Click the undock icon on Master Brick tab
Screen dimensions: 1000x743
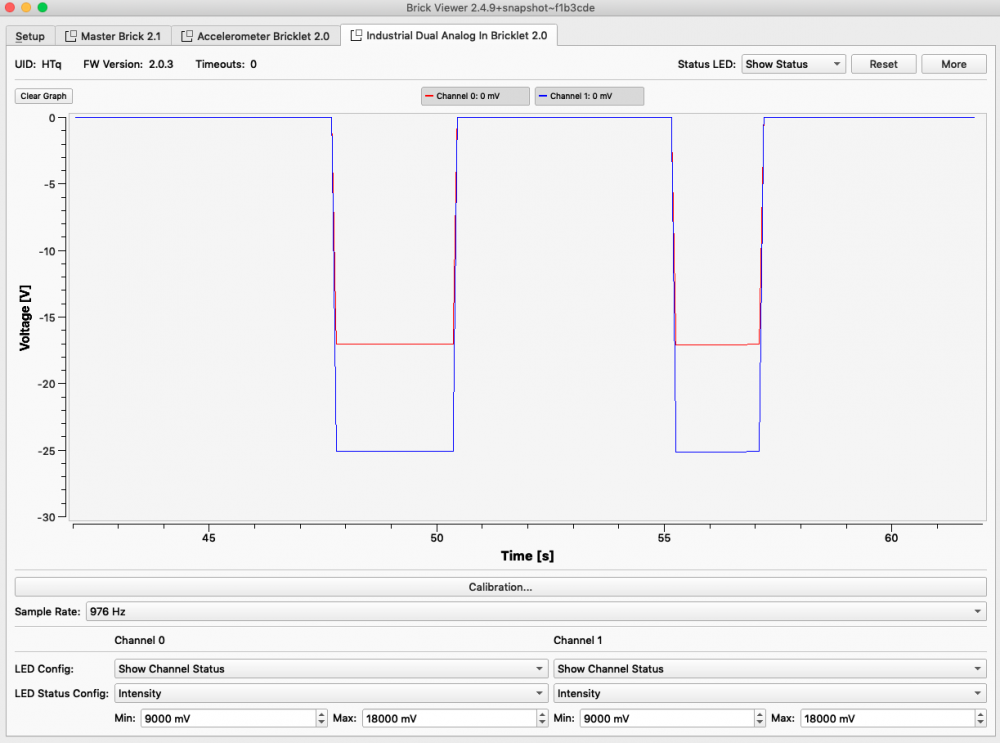(70, 36)
